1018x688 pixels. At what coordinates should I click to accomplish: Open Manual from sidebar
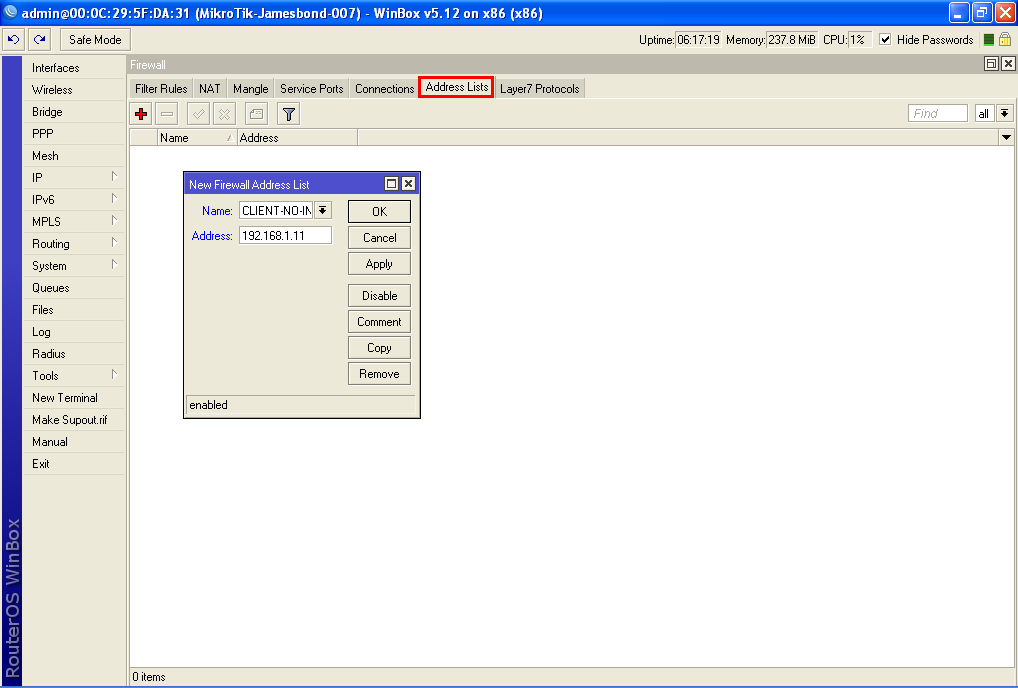pos(74,441)
